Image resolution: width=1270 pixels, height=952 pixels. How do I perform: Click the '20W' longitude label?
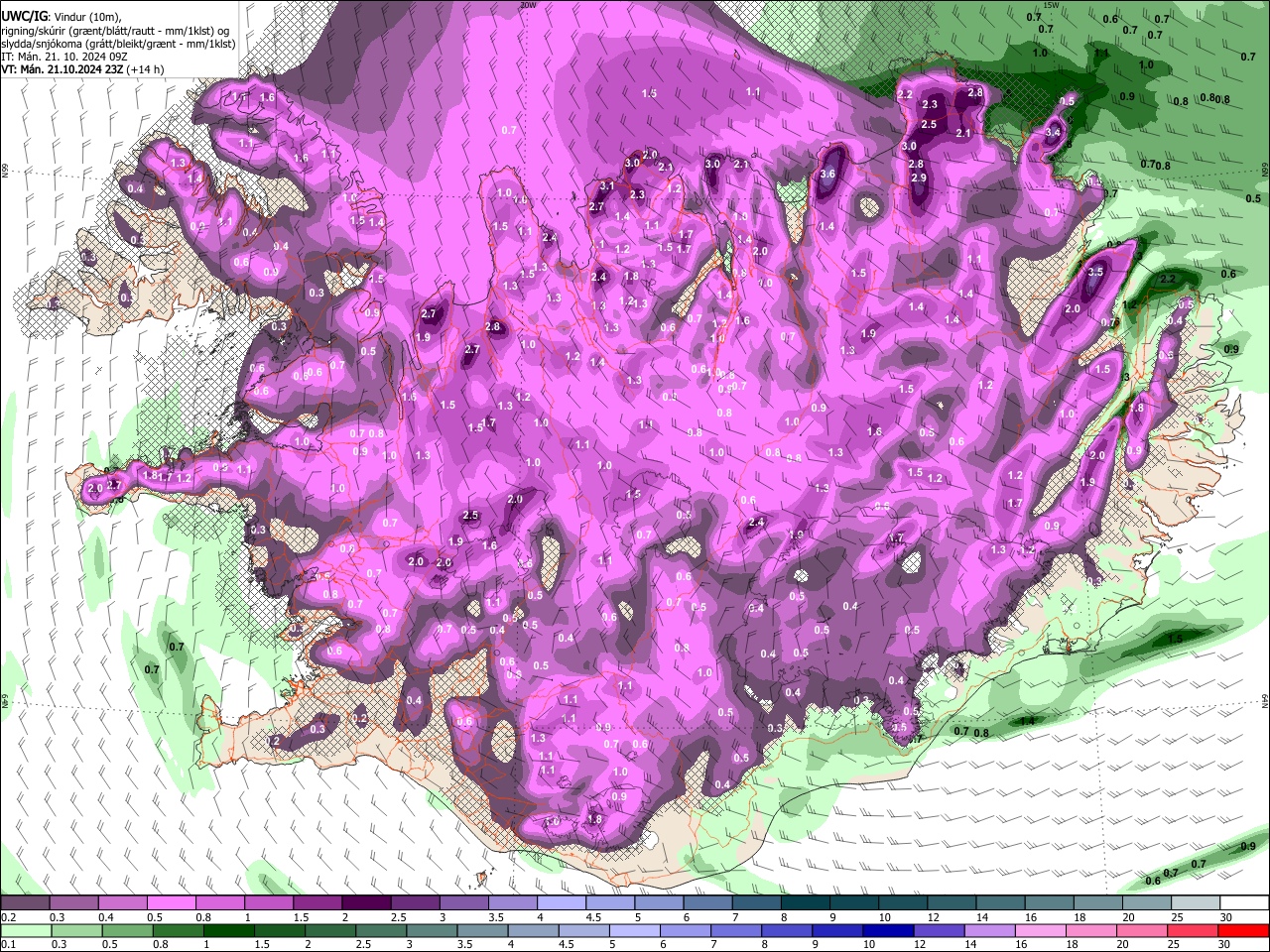[x=528, y=5]
